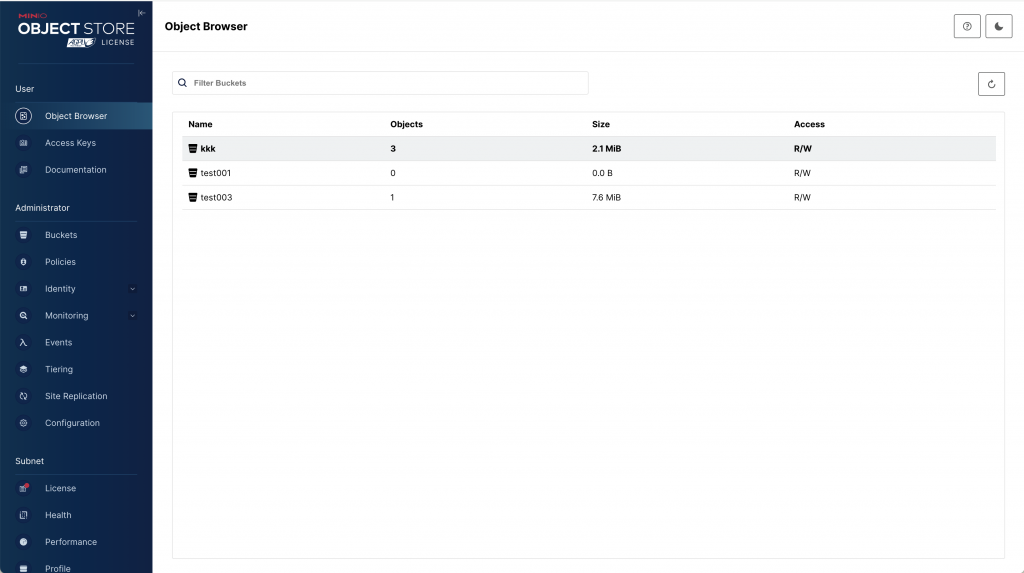Go to the Policies menu item

coord(60,262)
